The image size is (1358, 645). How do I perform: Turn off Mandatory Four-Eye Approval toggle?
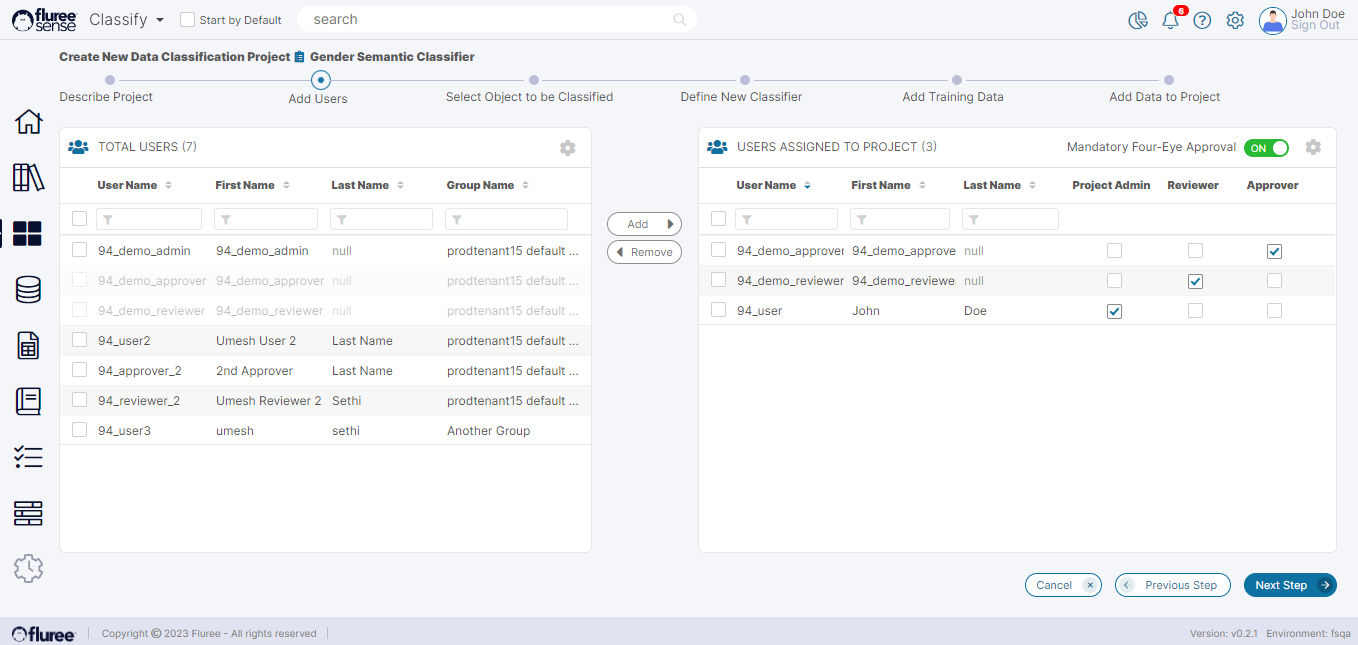[1266, 148]
